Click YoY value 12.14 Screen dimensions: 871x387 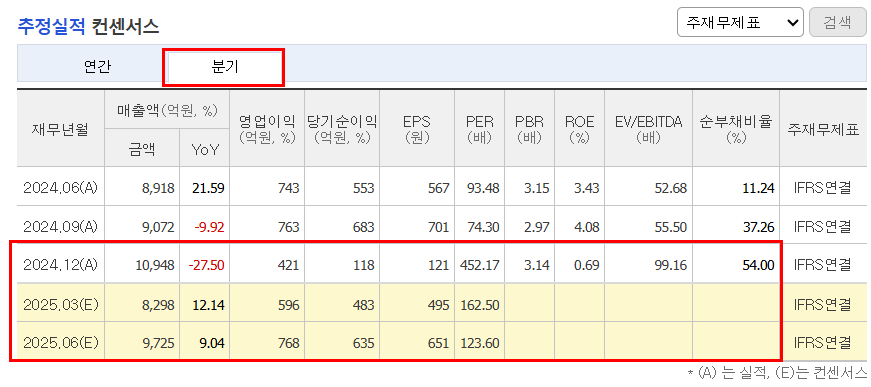(208, 305)
